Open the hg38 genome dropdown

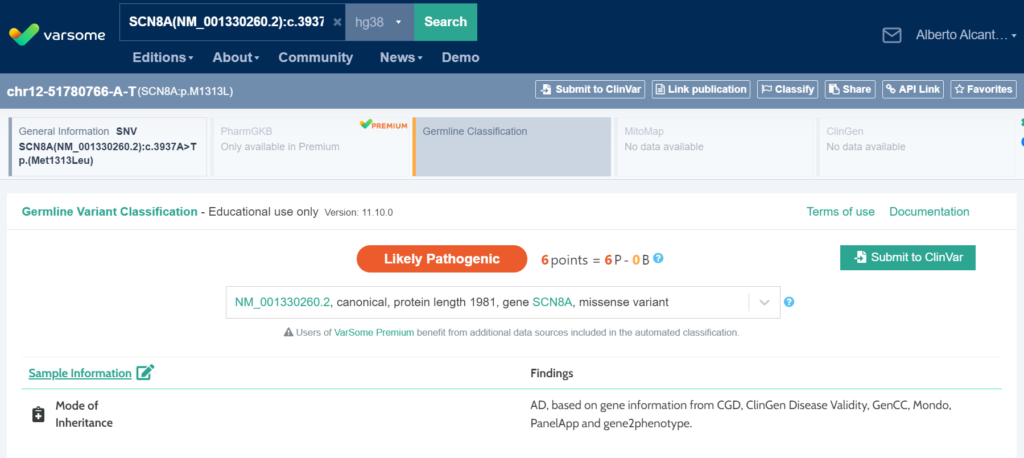380,22
